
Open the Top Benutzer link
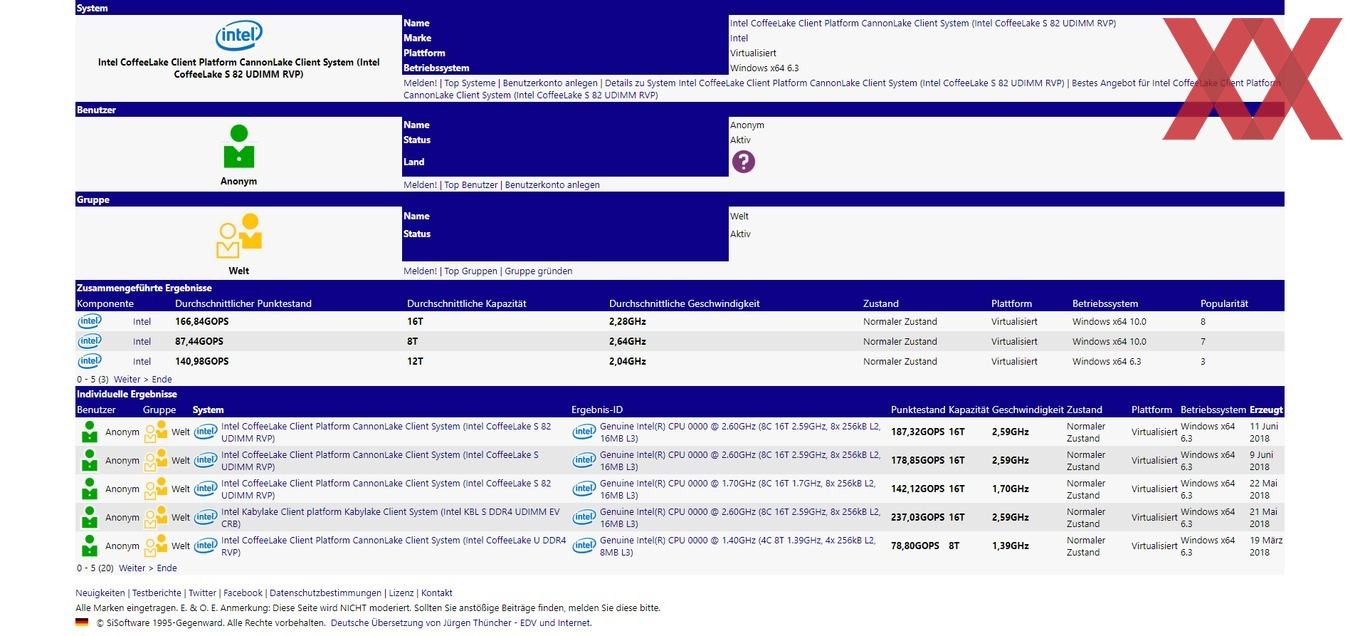(x=471, y=185)
